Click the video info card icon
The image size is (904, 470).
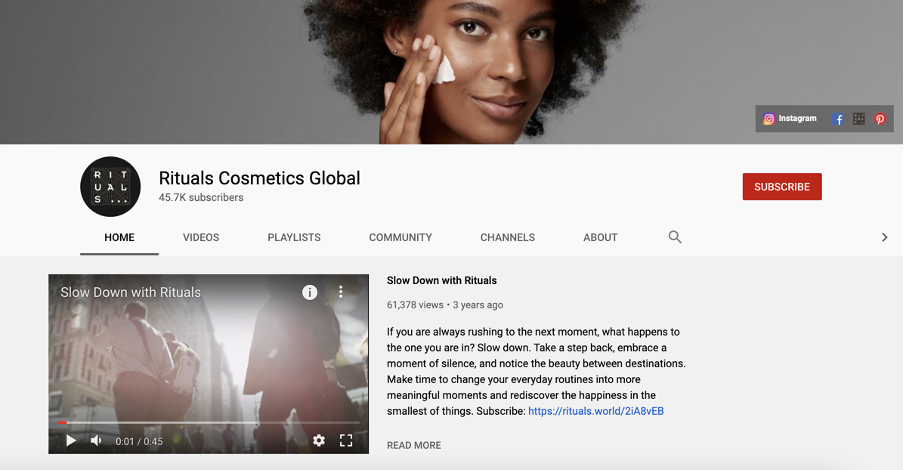pos(310,292)
